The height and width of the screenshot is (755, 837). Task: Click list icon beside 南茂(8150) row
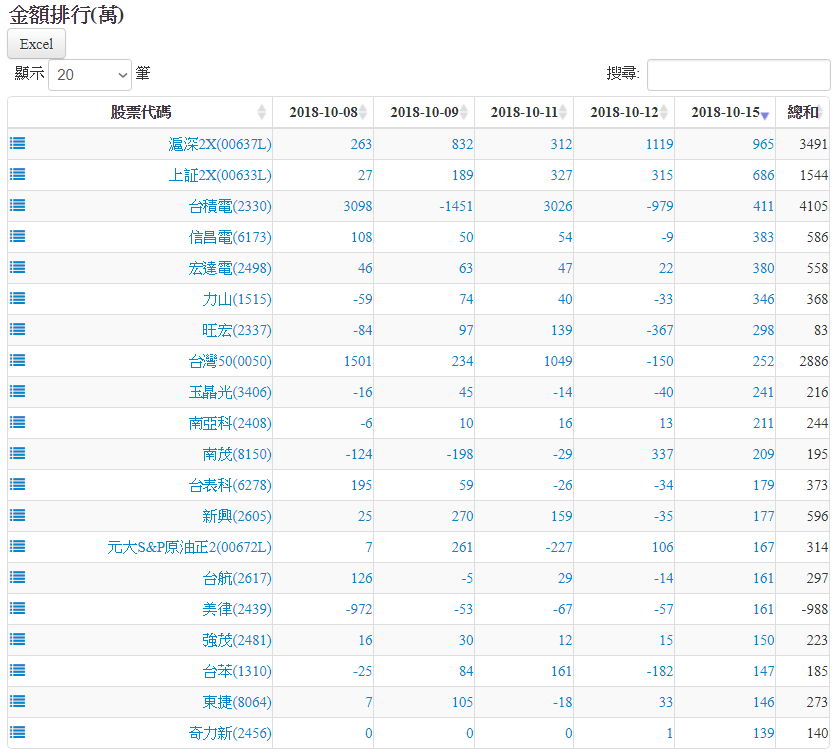tap(18, 453)
